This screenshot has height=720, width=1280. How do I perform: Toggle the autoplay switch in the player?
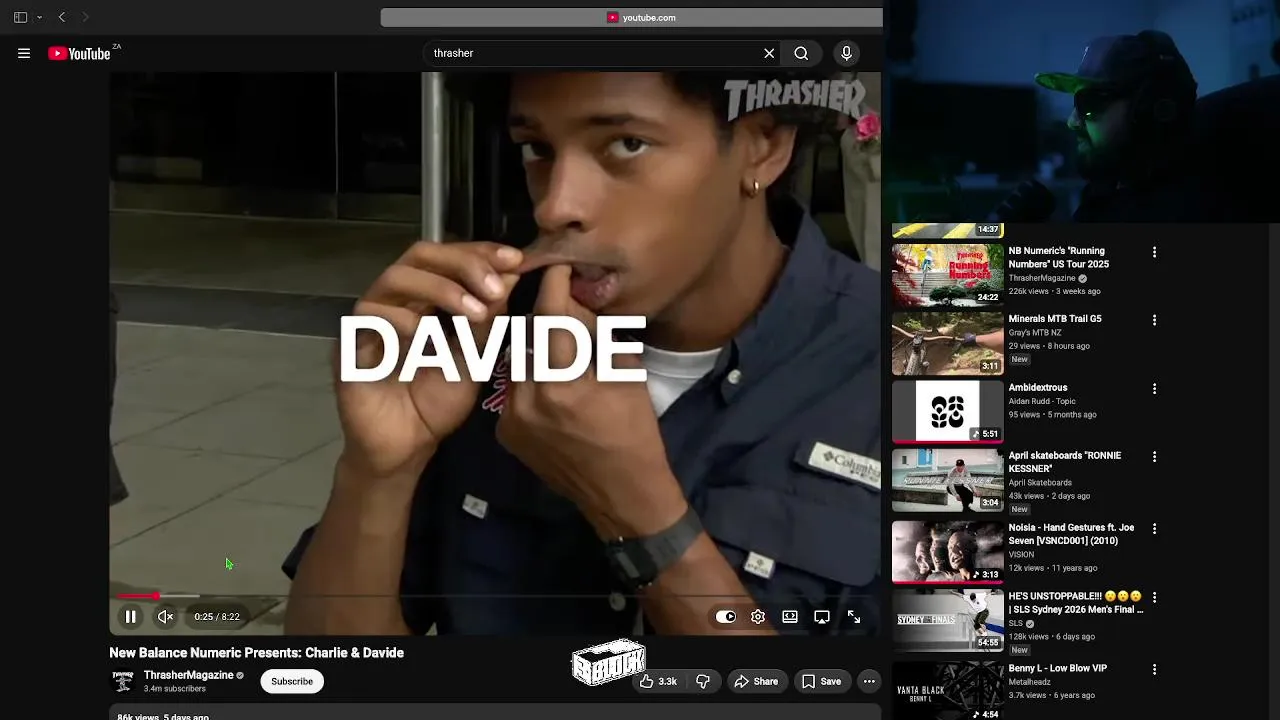(x=726, y=617)
